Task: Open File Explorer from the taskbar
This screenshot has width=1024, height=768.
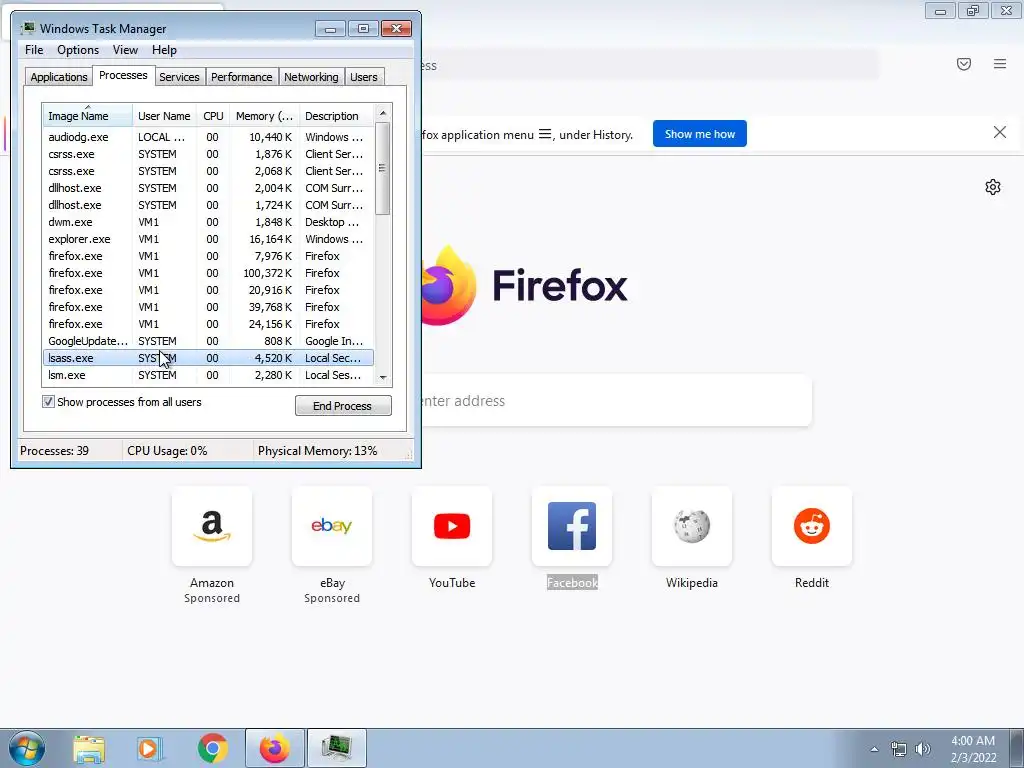Action: pos(89,748)
